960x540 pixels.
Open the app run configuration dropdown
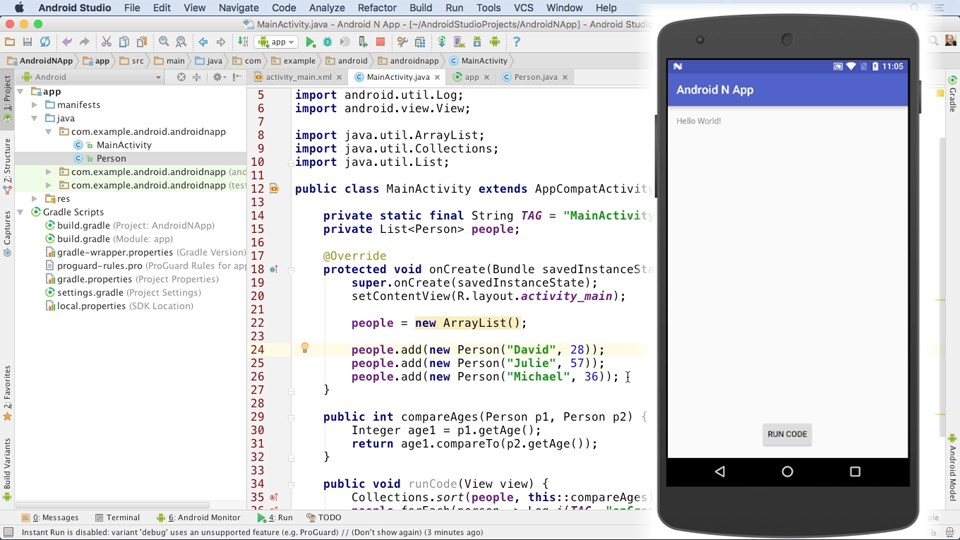click(277, 42)
